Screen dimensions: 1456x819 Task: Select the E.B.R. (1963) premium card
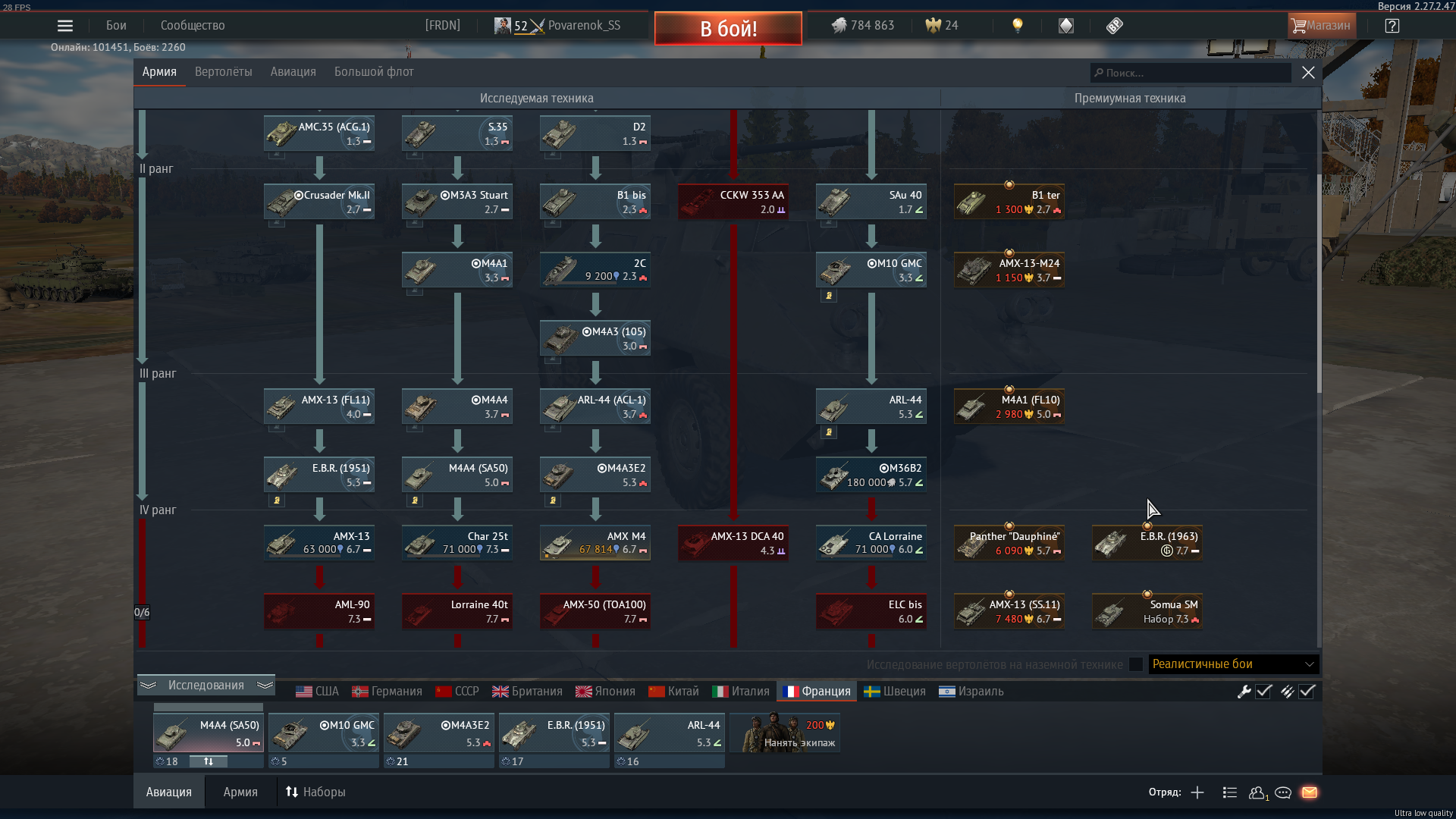click(x=1147, y=543)
